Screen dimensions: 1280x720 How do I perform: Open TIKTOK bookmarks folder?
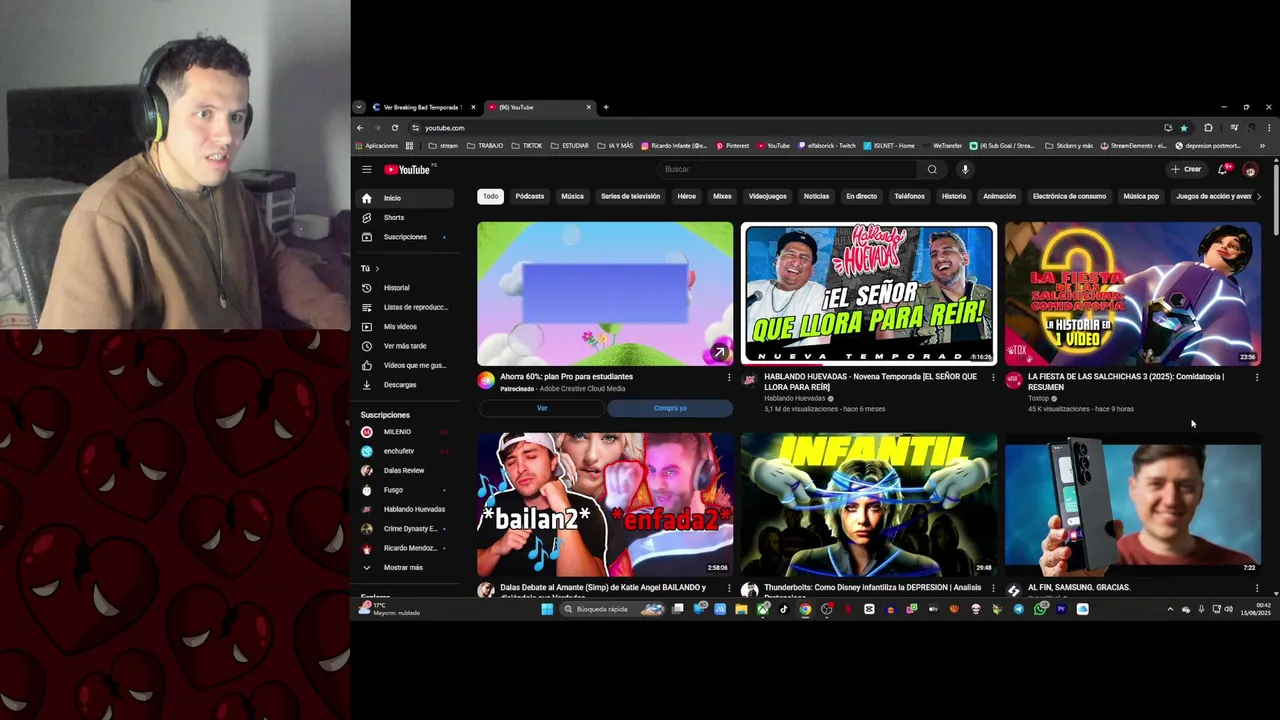(x=526, y=146)
